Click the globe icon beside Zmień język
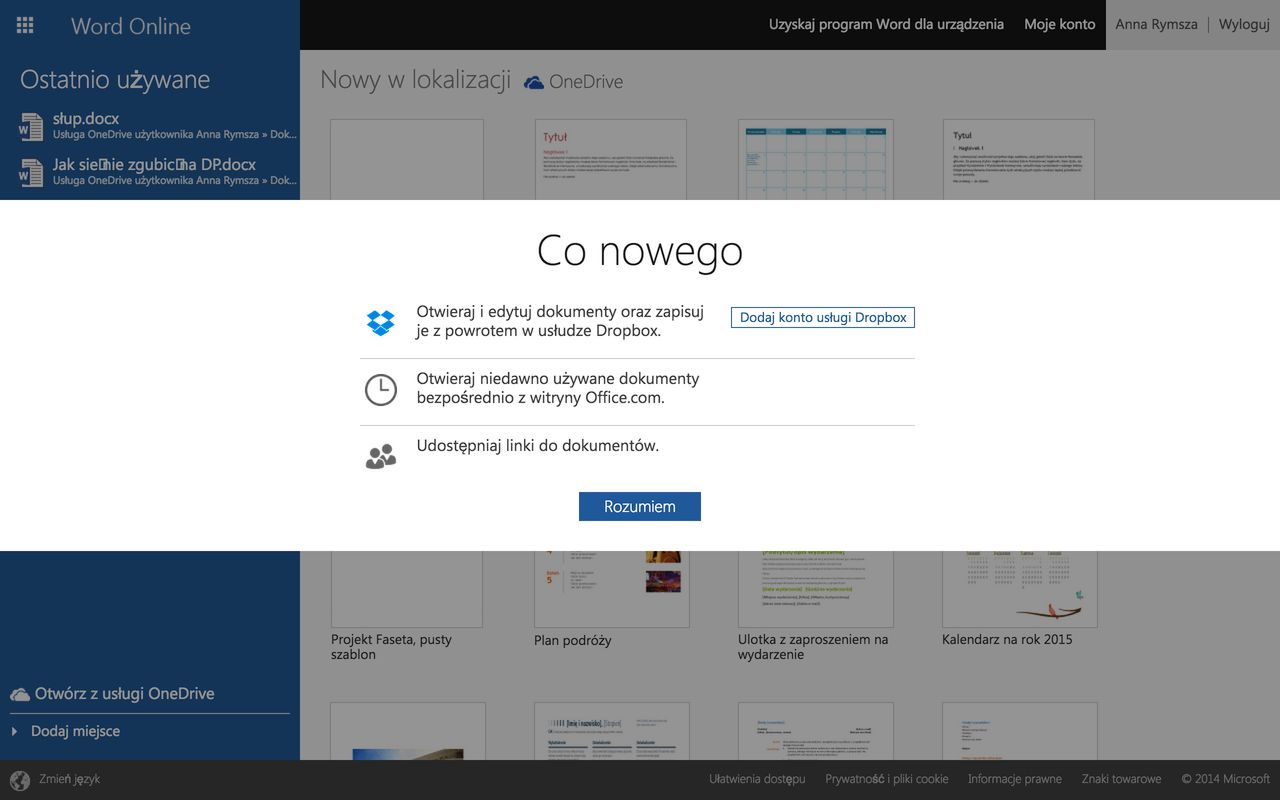Viewport: 1280px width, 800px height. pyautogui.click(x=20, y=780)
